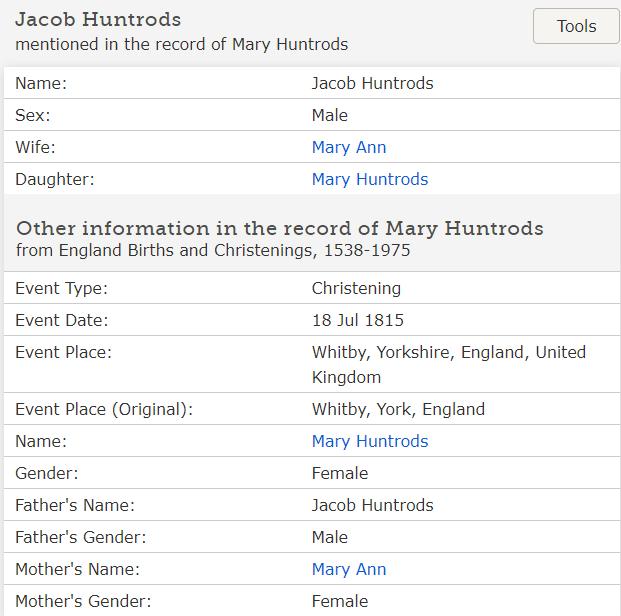Click the 'mentioned in the record' subtitle
Screen dimensions: 621x616
click(181, 44)
